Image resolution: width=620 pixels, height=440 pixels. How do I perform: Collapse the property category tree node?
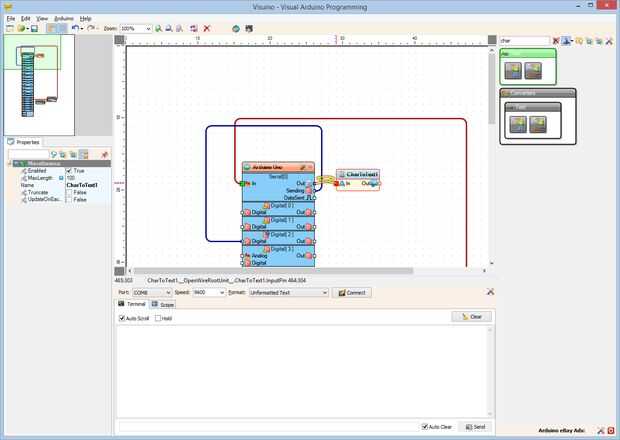coord(10,163)
